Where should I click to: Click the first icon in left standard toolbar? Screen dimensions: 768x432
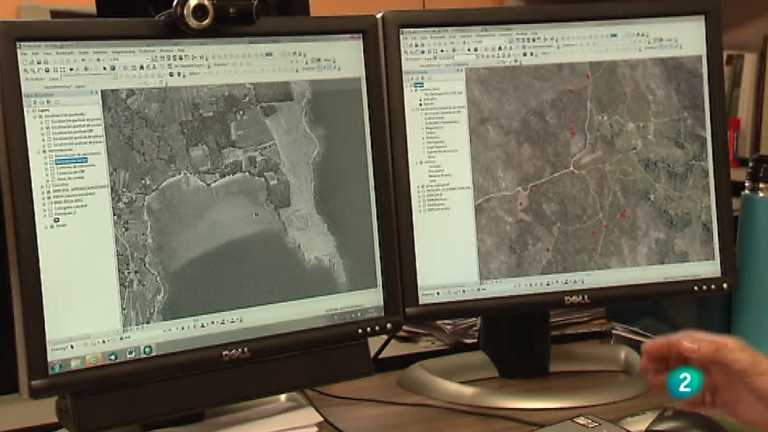point(26,62)
